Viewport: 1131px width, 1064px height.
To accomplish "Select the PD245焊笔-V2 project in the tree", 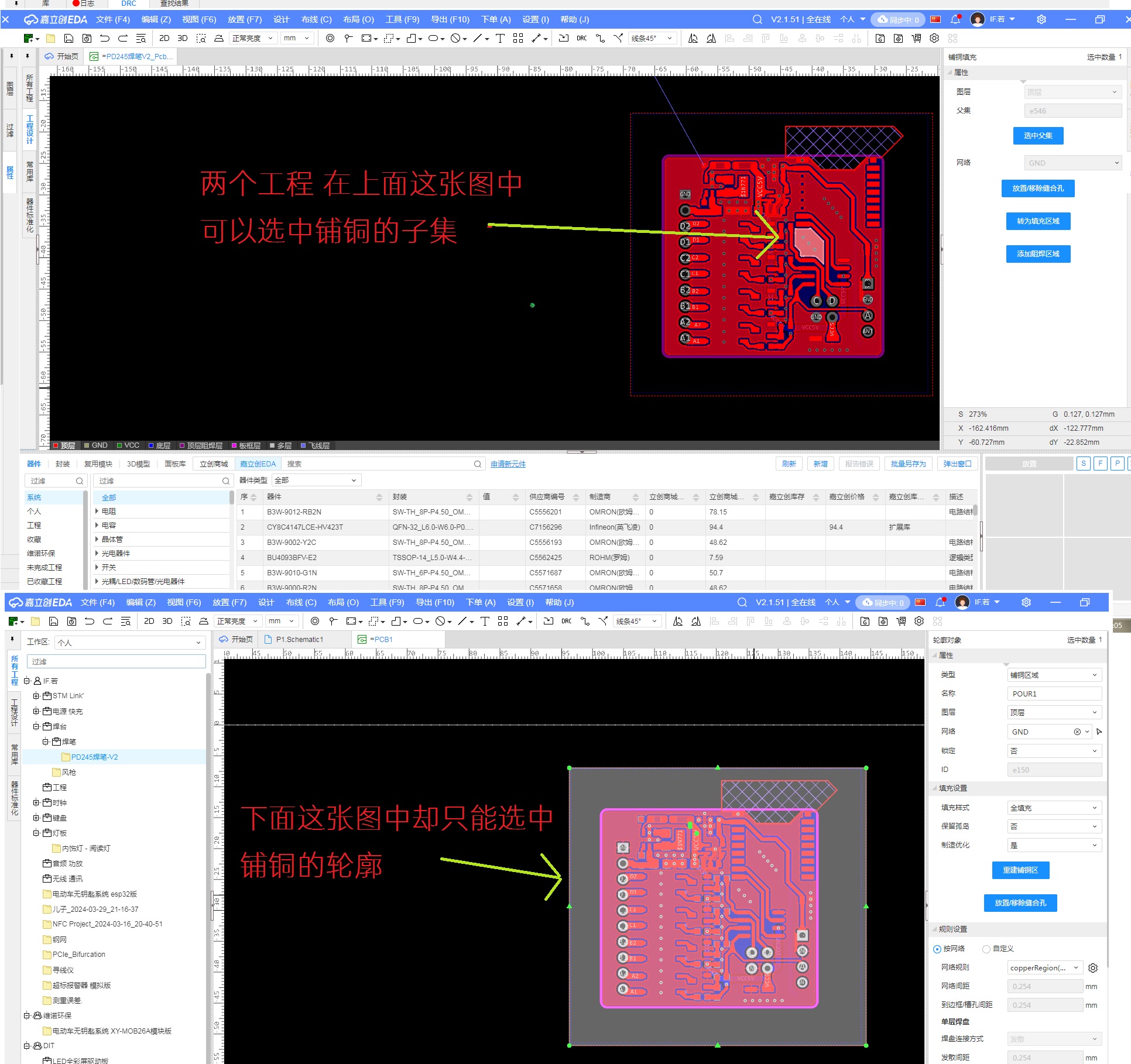I will coord(94,757).
